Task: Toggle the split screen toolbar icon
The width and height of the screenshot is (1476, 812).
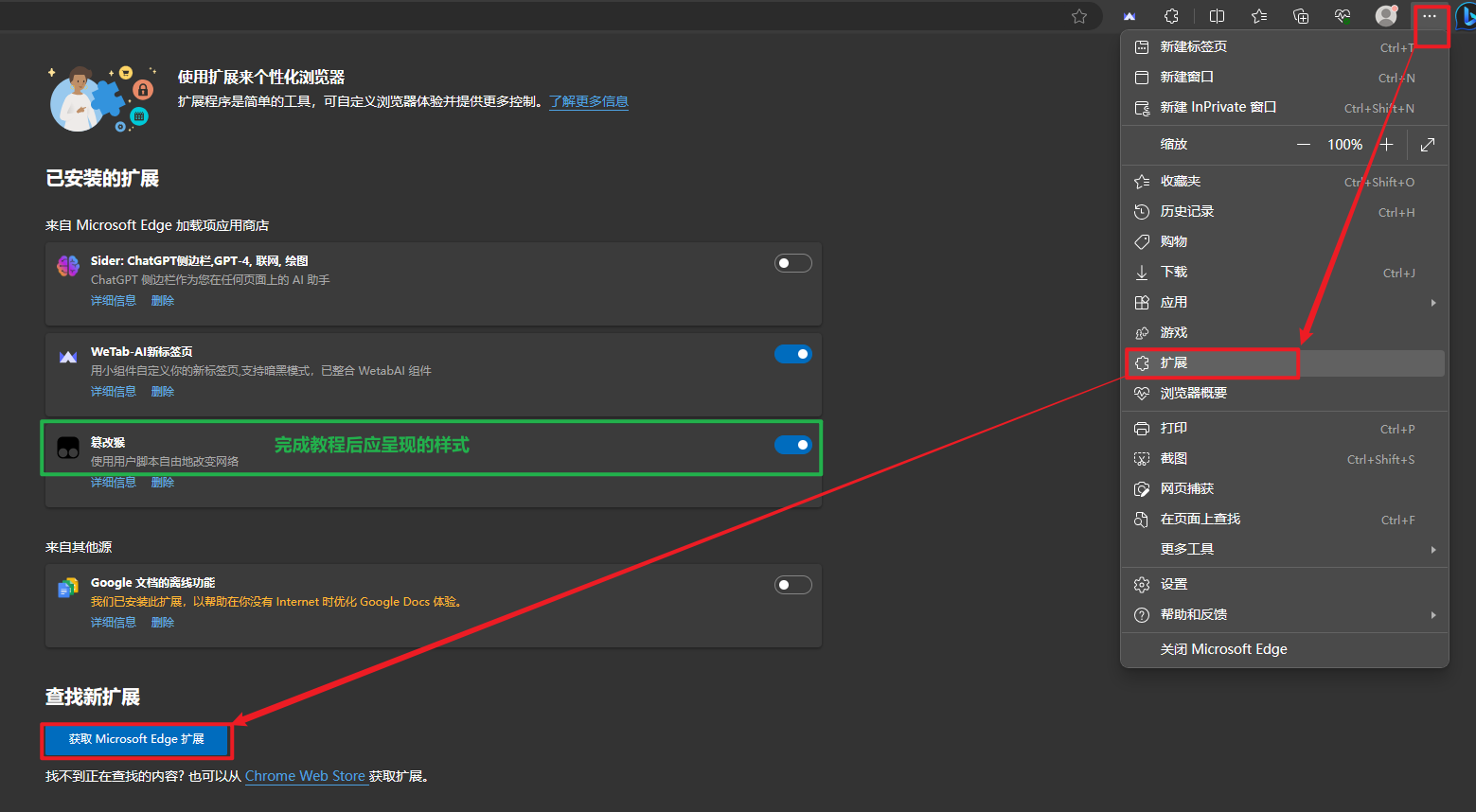Action: (x=1218, y=16)
